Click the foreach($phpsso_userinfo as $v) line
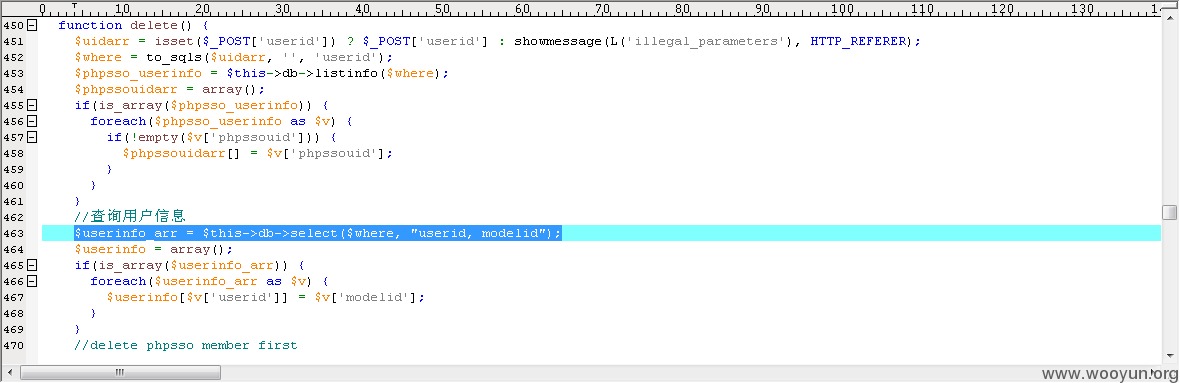 pyautogui.click(x=221, y=121)
